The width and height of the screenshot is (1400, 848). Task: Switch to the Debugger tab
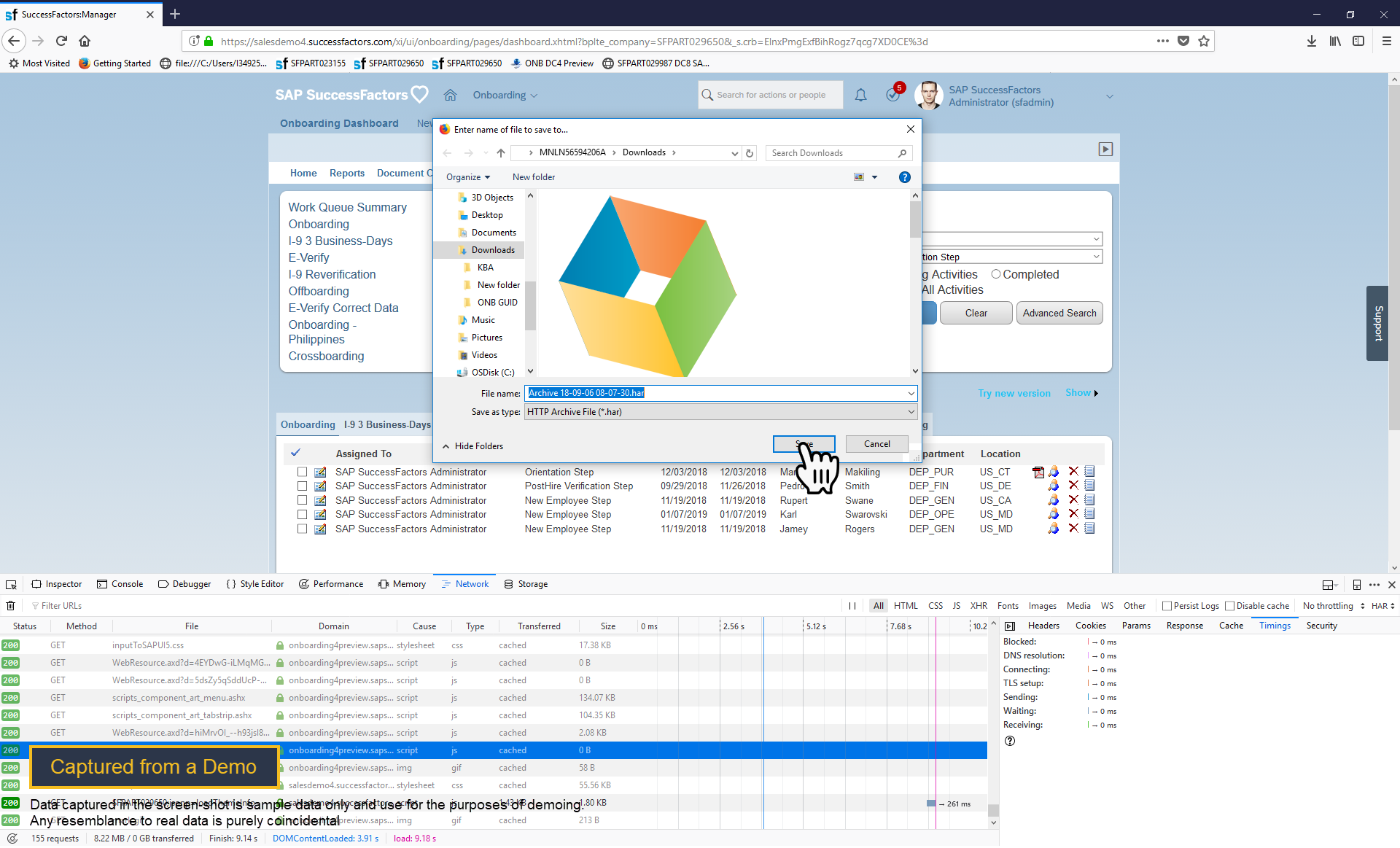pos(185,585)
